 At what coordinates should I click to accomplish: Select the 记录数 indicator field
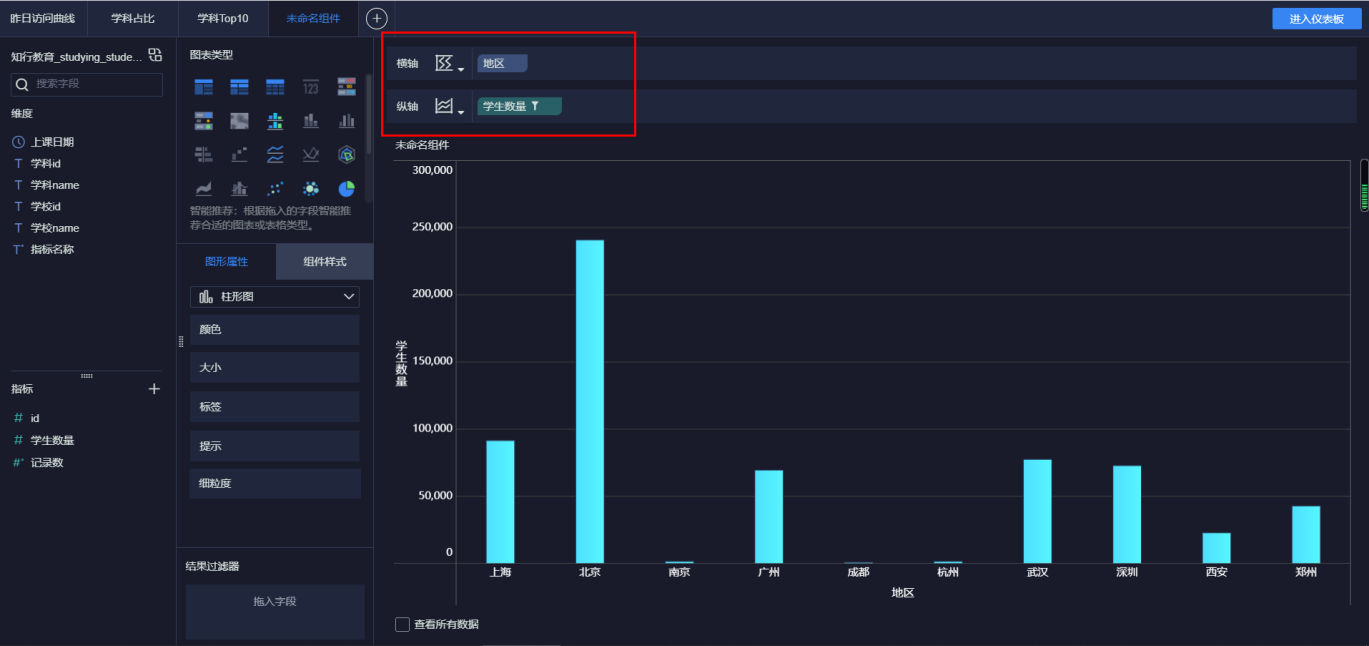pyautogui.click(x=47, y=462)
